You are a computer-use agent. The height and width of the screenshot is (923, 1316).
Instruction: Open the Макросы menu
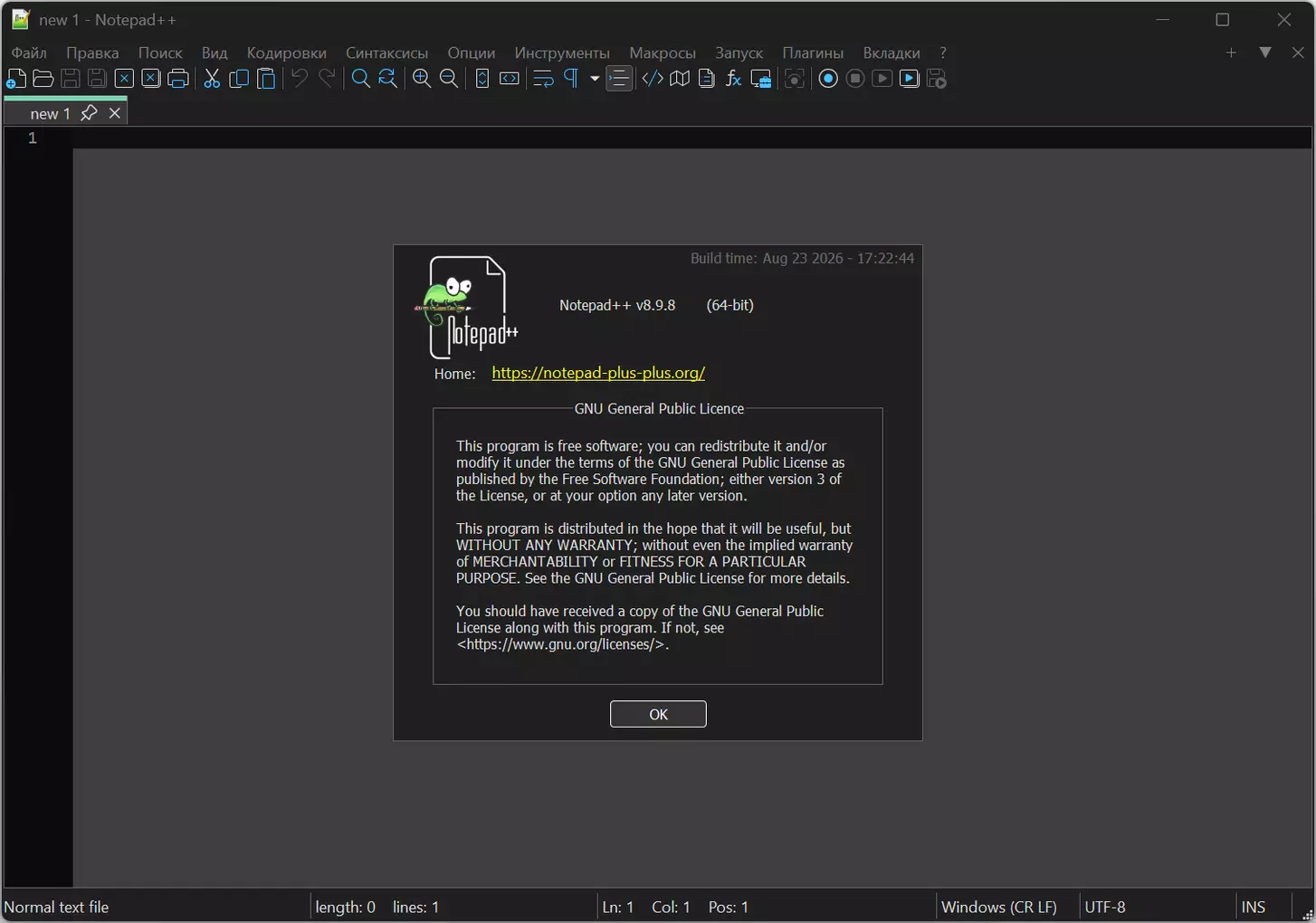tap(663, 52)
